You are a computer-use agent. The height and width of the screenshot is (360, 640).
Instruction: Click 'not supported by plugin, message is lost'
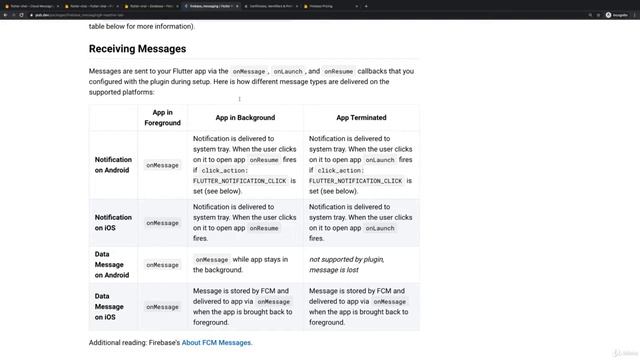(x=347, y=264)
